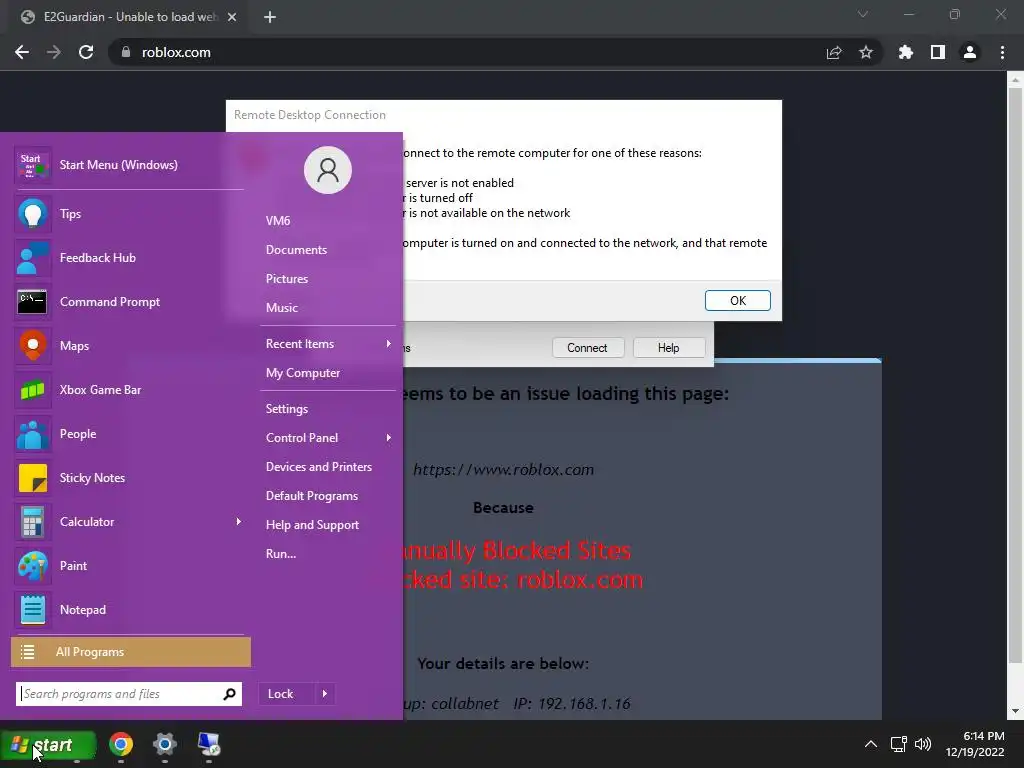Click Chrome icon on taskbar
Viewport: 1024px width, 768px height.
pos(121,744)
